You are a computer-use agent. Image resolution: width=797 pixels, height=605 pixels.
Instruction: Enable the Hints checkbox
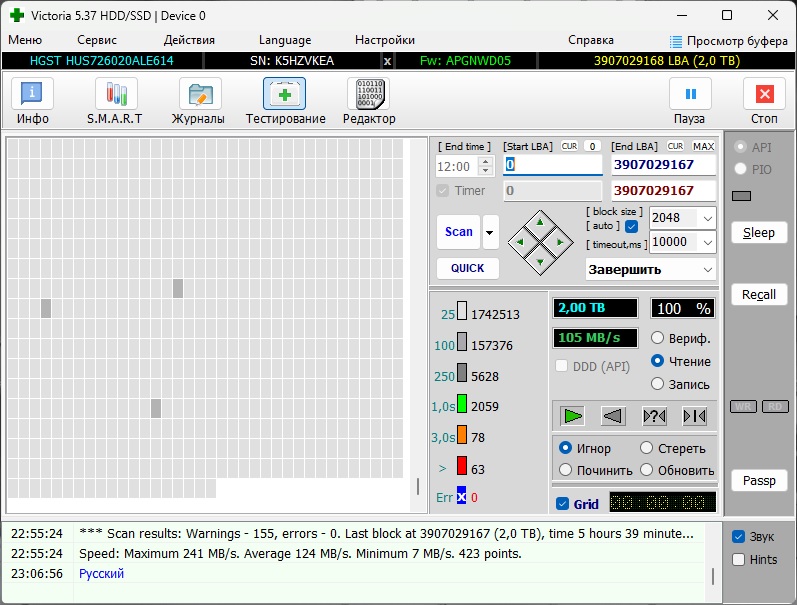(738, 560)
